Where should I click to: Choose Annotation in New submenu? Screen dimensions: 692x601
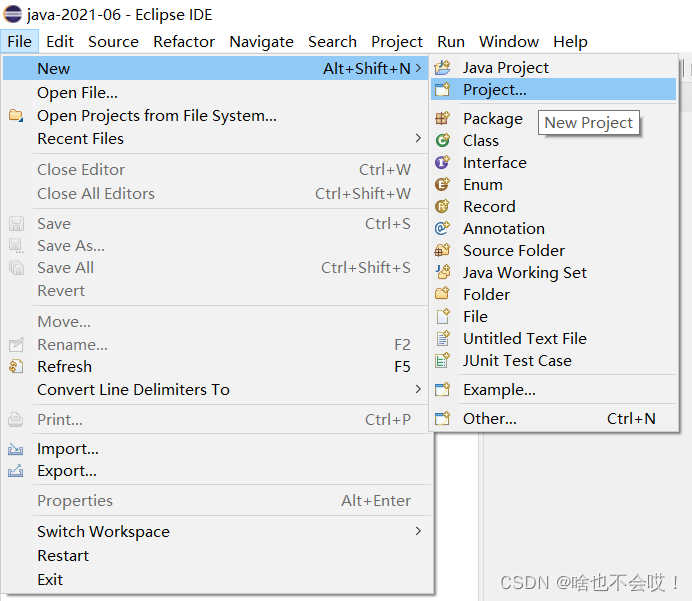(x=554, y=229)
